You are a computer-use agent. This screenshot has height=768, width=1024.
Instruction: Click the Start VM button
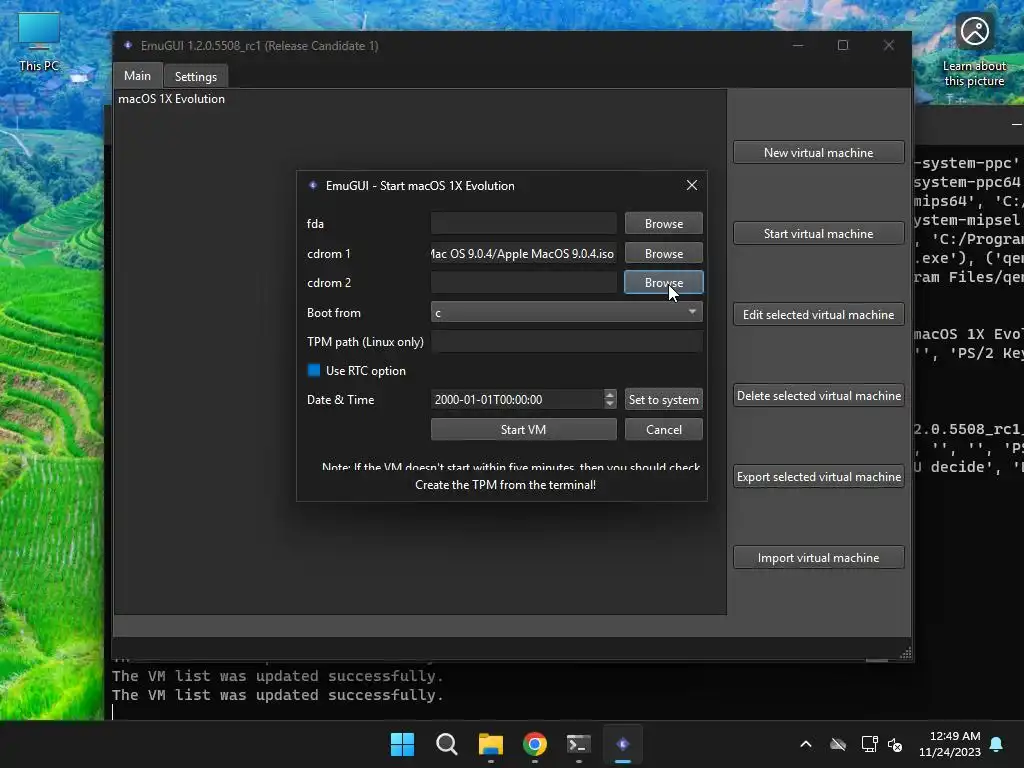523,429
